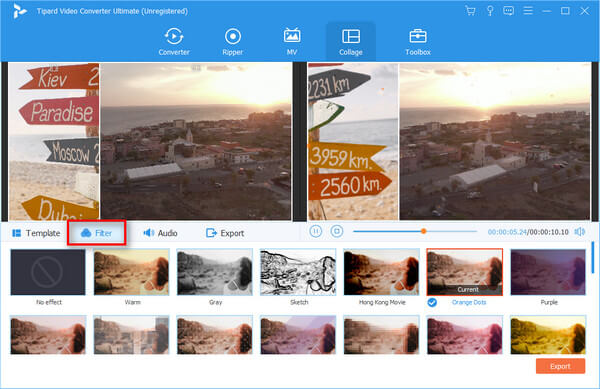Click the Kiev signpost video cell
Screen dimensions: 600x389
[x=54, y=142]
